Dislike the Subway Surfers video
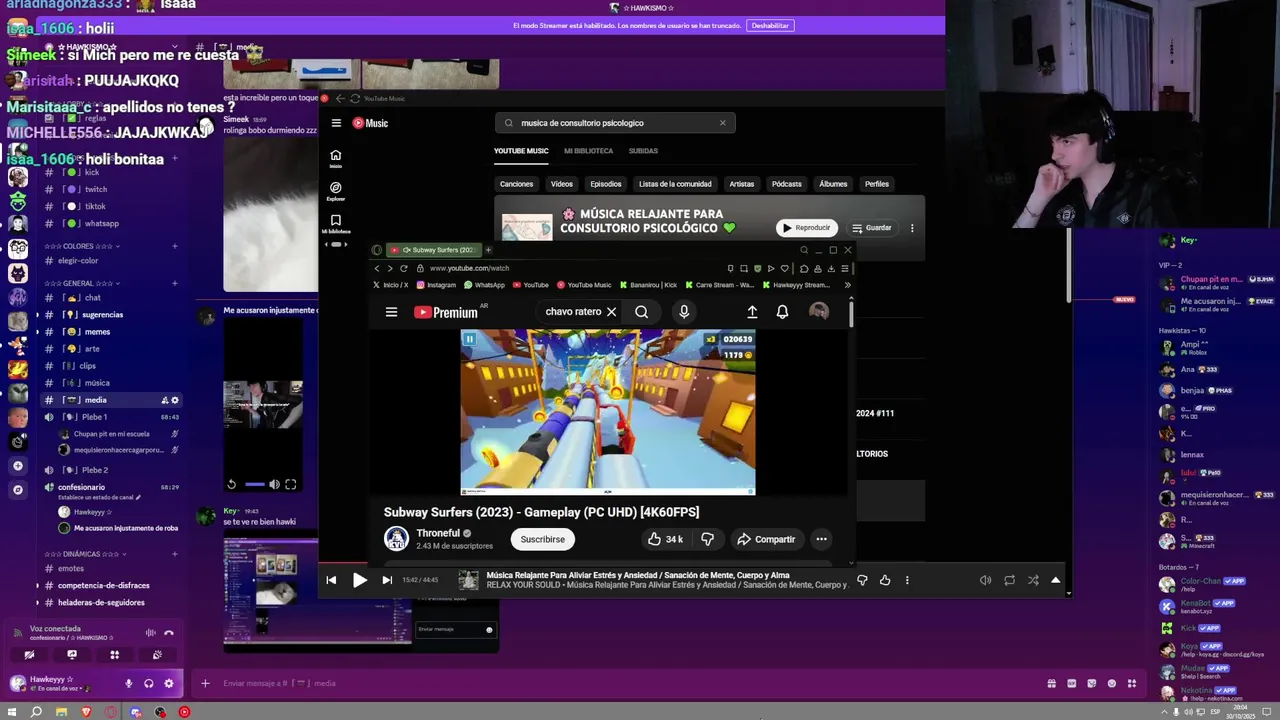1280x720 pixels. click(707, 539)
